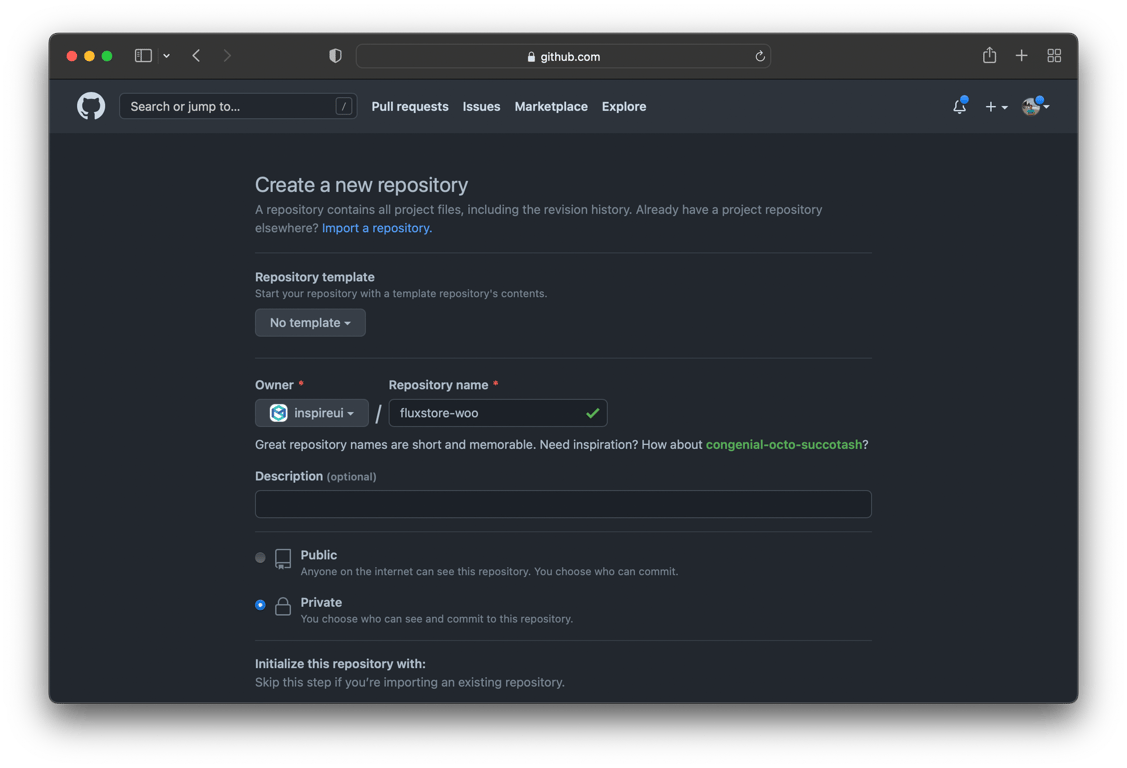Expand the sidebar options chevron
This screenshot has height=768, width=1127.
click(x=166, y=55)
